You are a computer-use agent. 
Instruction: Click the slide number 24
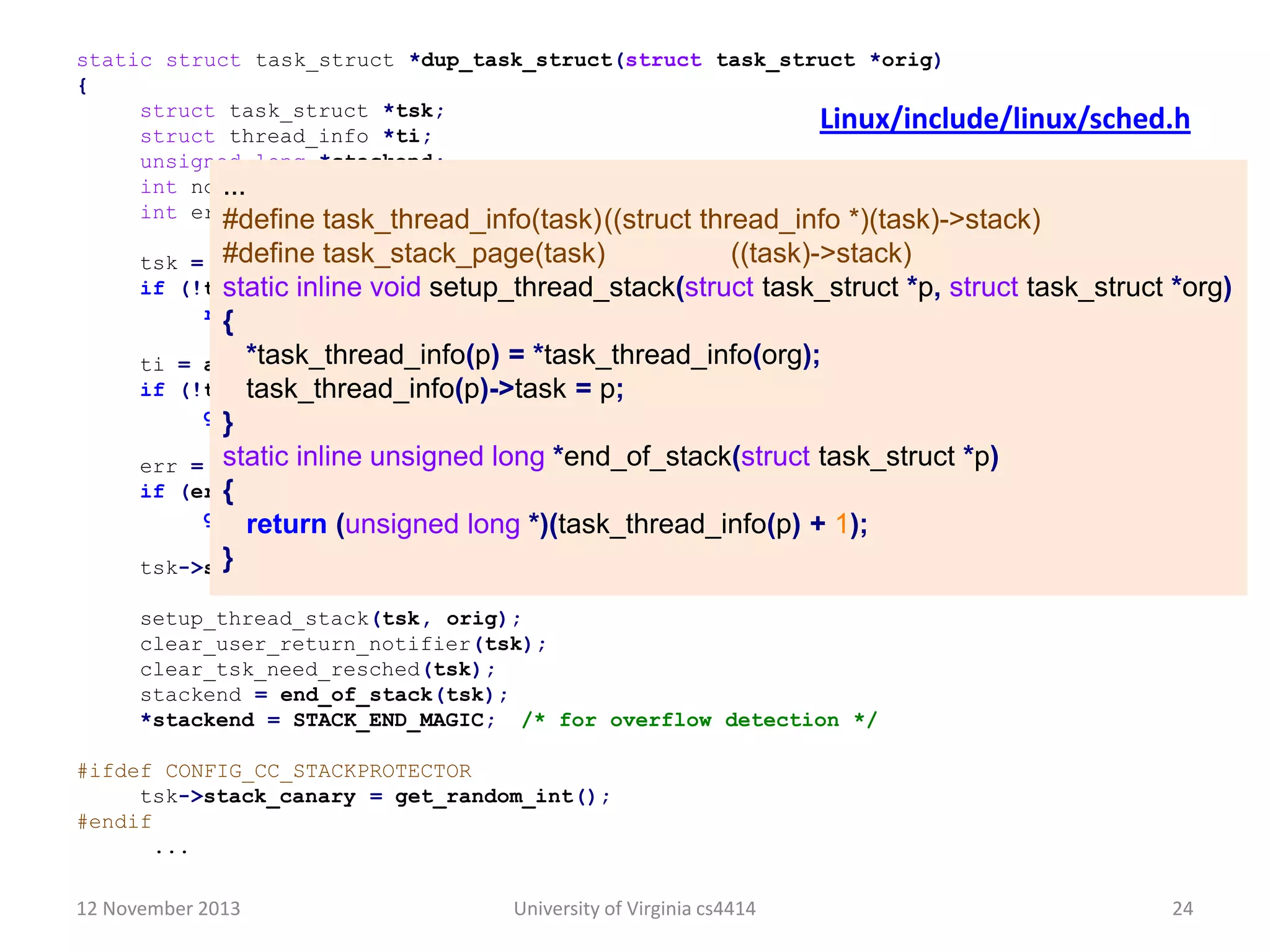1183,909
